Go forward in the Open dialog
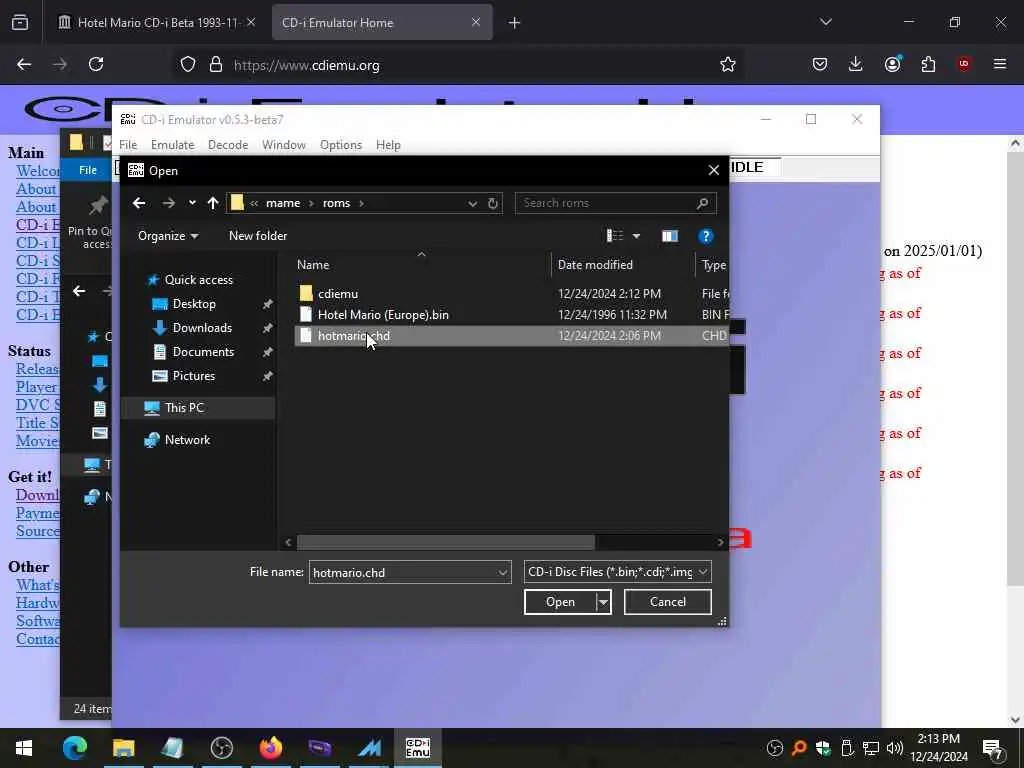1024x768 pixels. [x=168, y=203]
